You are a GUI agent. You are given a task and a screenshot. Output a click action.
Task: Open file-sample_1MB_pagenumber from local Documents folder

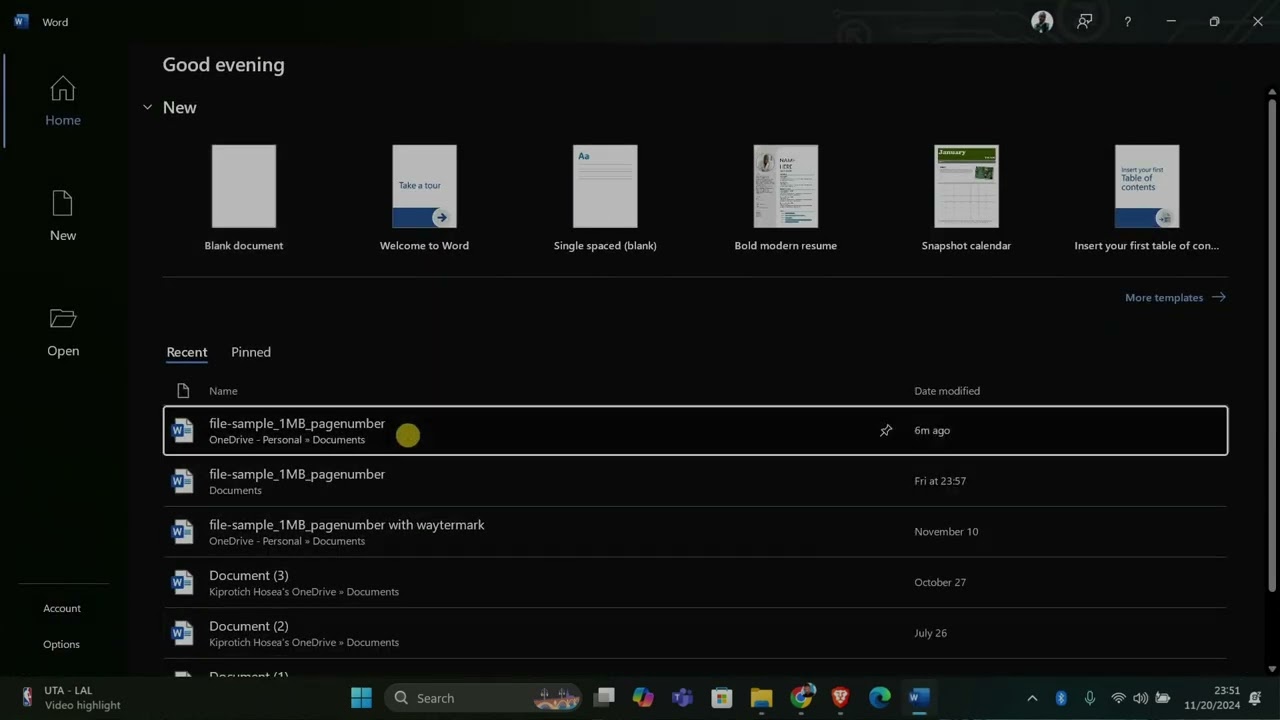pos(695,481)
